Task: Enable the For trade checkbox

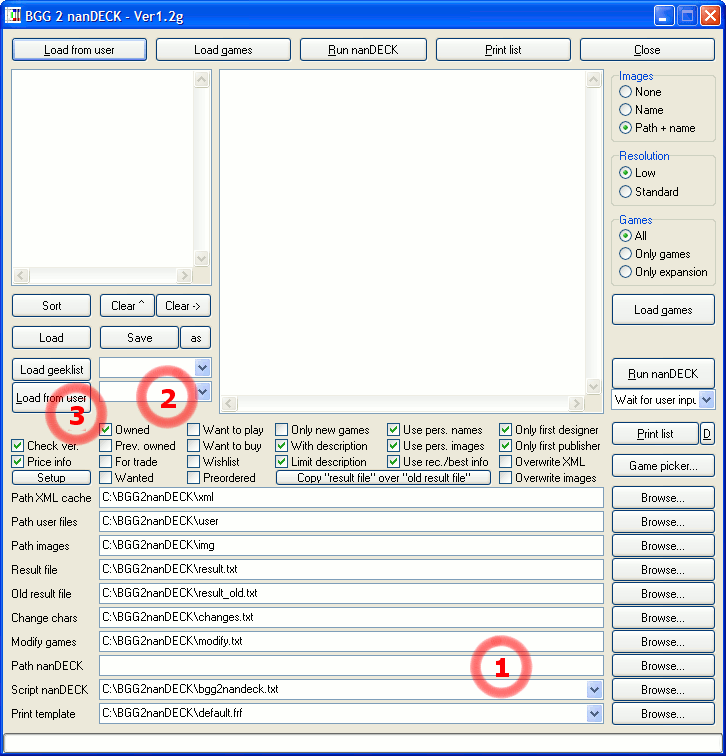Action: pyautogui.click(x=106, y=461)
